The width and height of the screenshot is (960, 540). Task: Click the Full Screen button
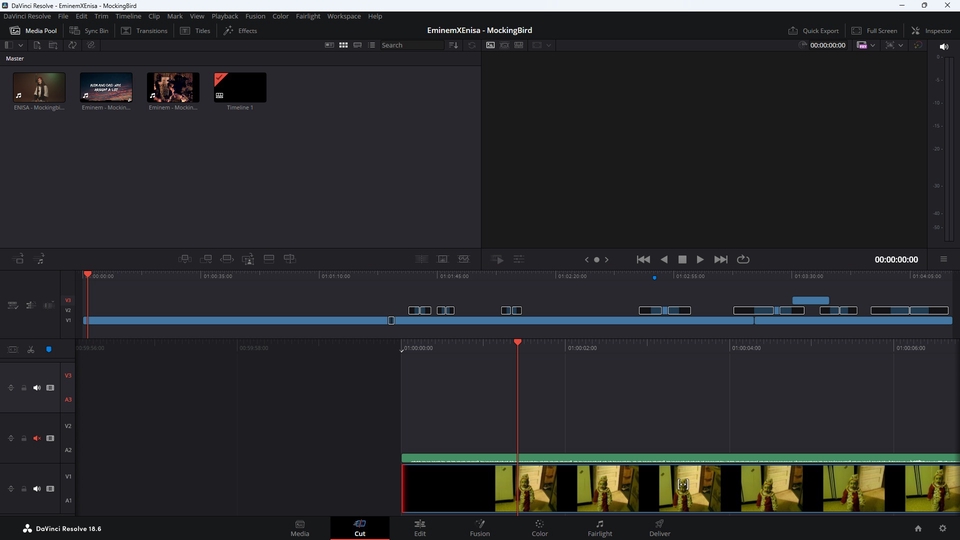[875, 31]
